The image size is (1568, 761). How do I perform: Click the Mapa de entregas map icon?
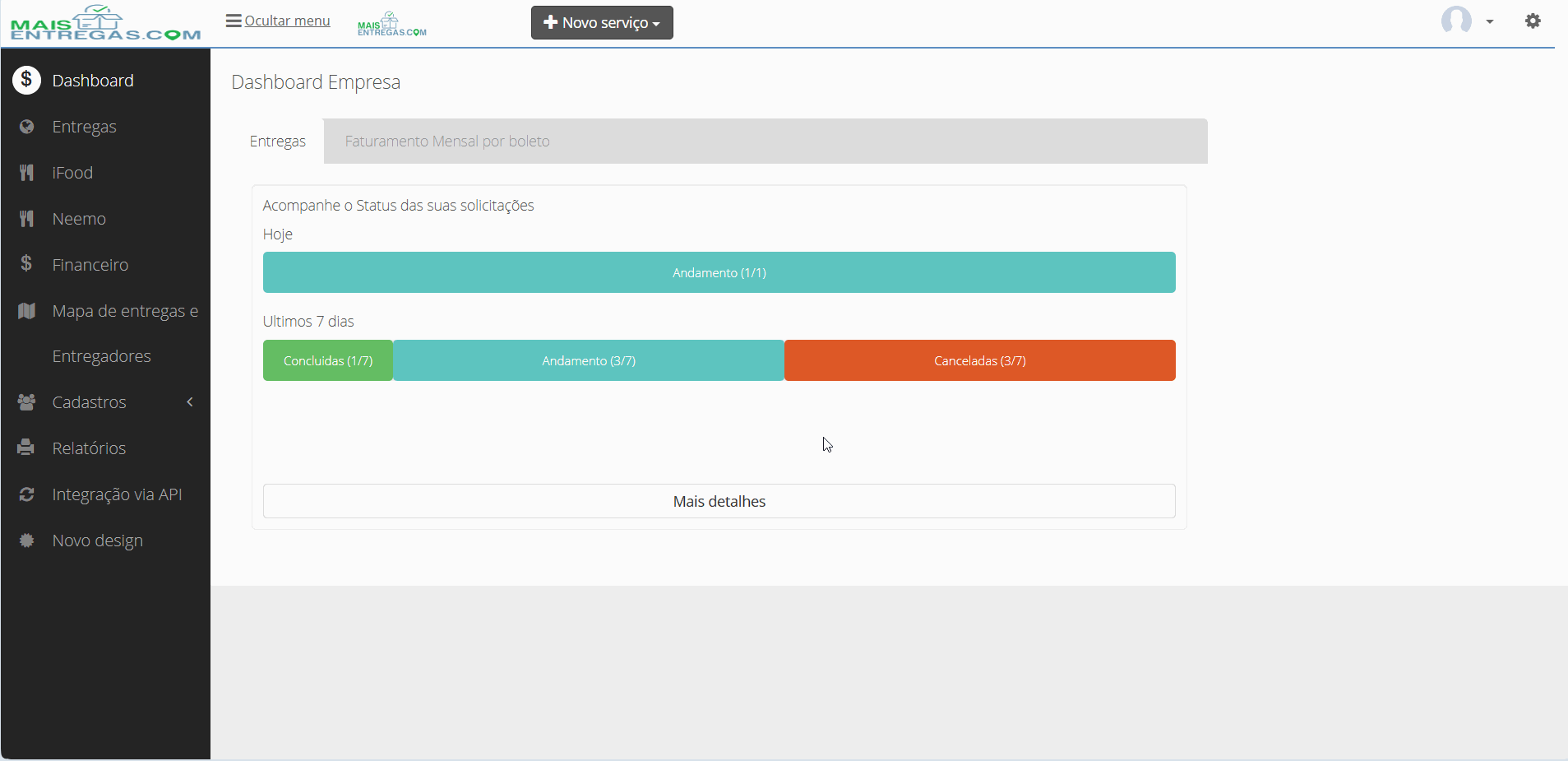(x=26, y=311)
